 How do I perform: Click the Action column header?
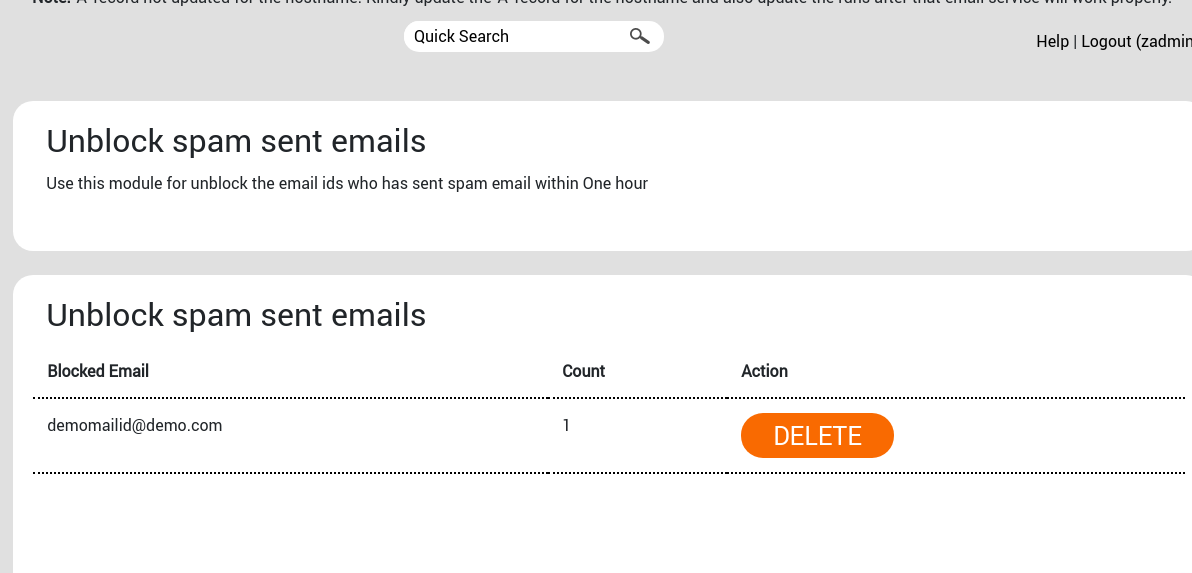click(764, 371)
